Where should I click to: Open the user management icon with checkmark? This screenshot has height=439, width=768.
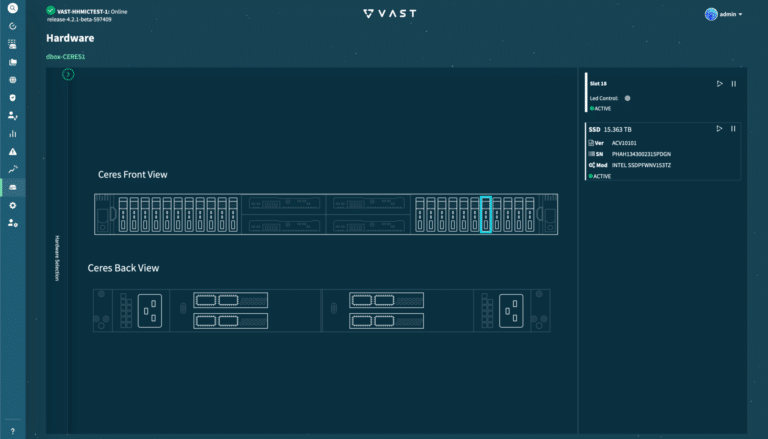(13, 116)
